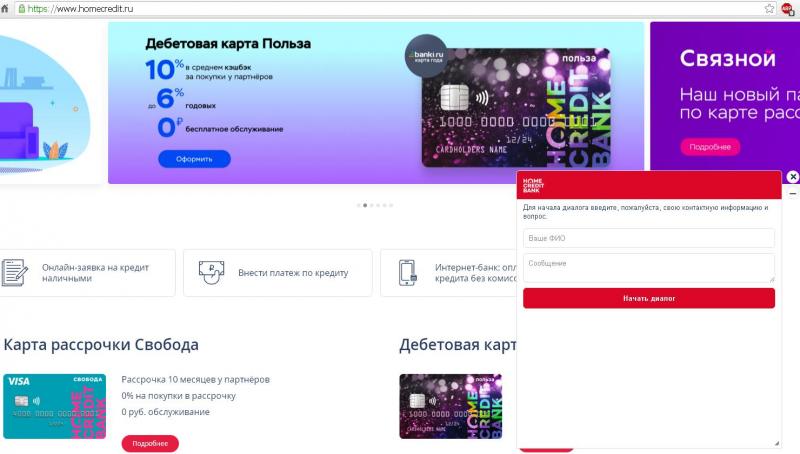Click the browser home icon
The width and height of the screenshot is (800, 454).
(x=5, y=8)
